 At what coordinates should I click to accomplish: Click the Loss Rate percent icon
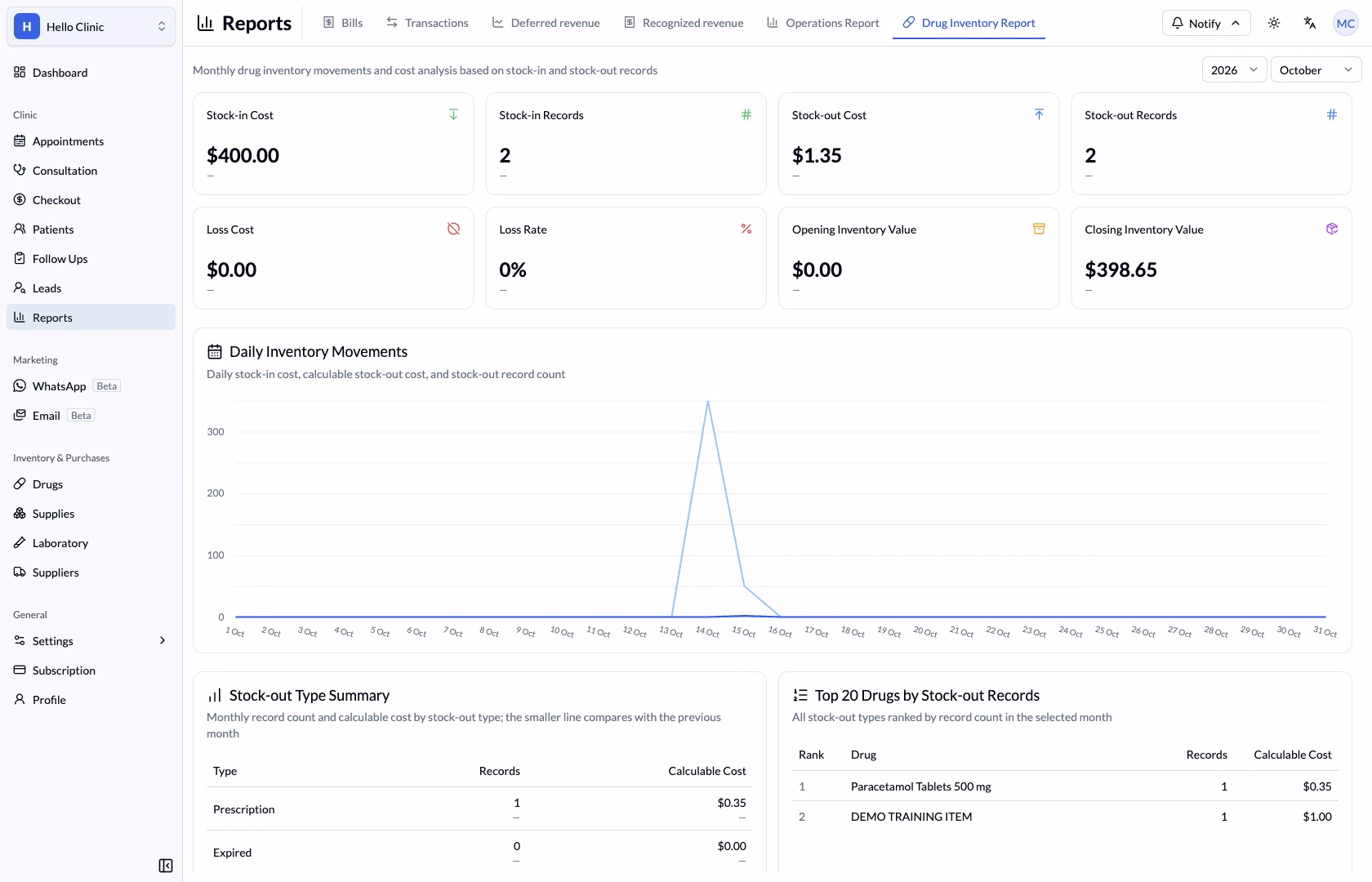(746, 229)
